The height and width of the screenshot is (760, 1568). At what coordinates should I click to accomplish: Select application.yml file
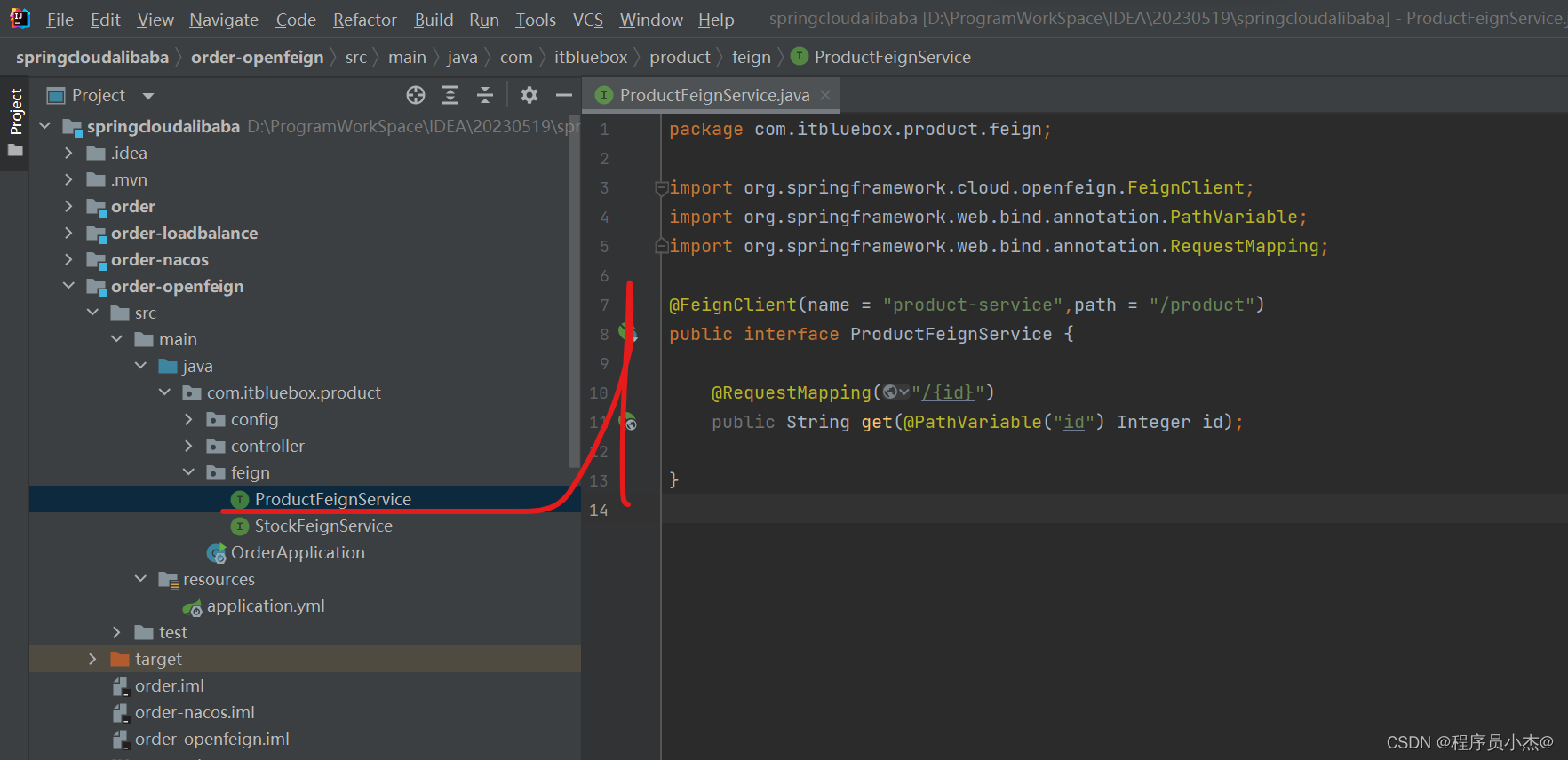click(x=305, y=606)
